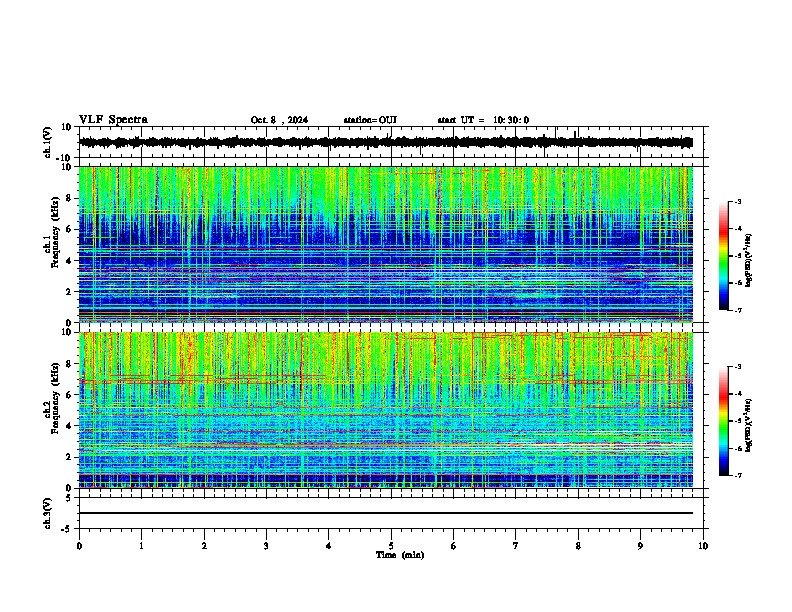The width and height of the screenshot is (792, 612).
Task: Click the ch.2 "Frequency (kHz)" axis label
Action: [55, 398]
